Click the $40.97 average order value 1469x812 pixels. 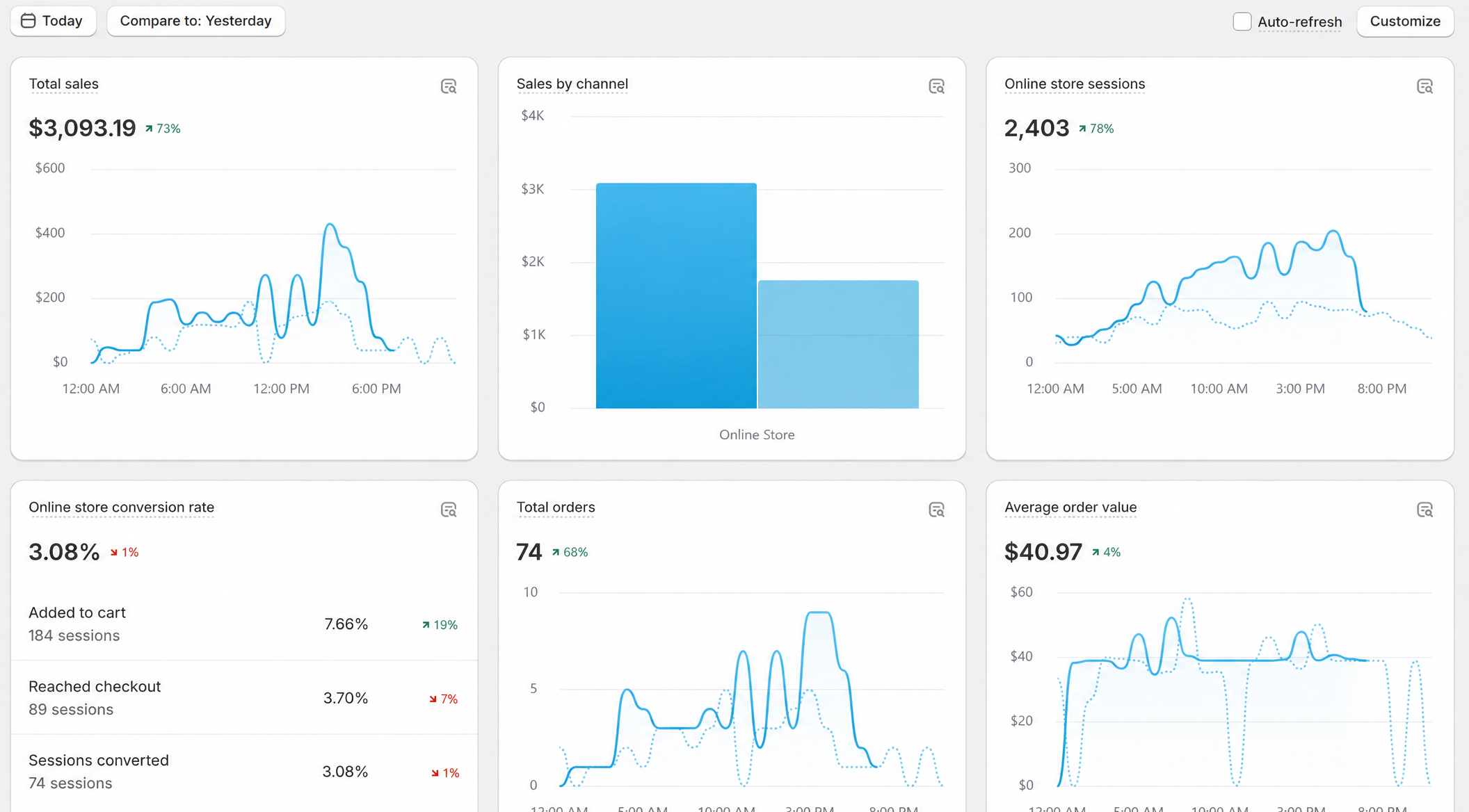click(1043, 552)
